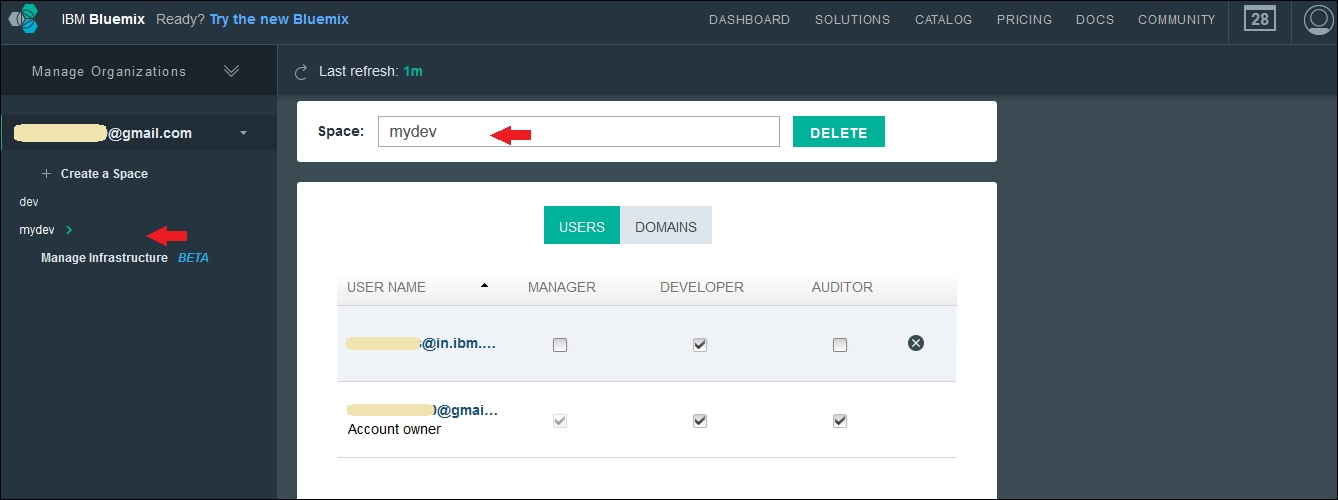
Task: Sort by the User Name arrow icon
Action: click(484, 286)
